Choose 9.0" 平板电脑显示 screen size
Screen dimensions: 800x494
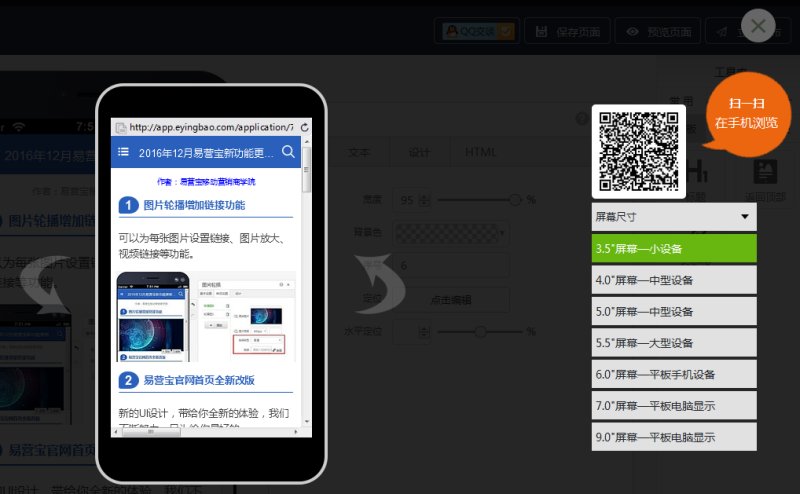(673, 437)
